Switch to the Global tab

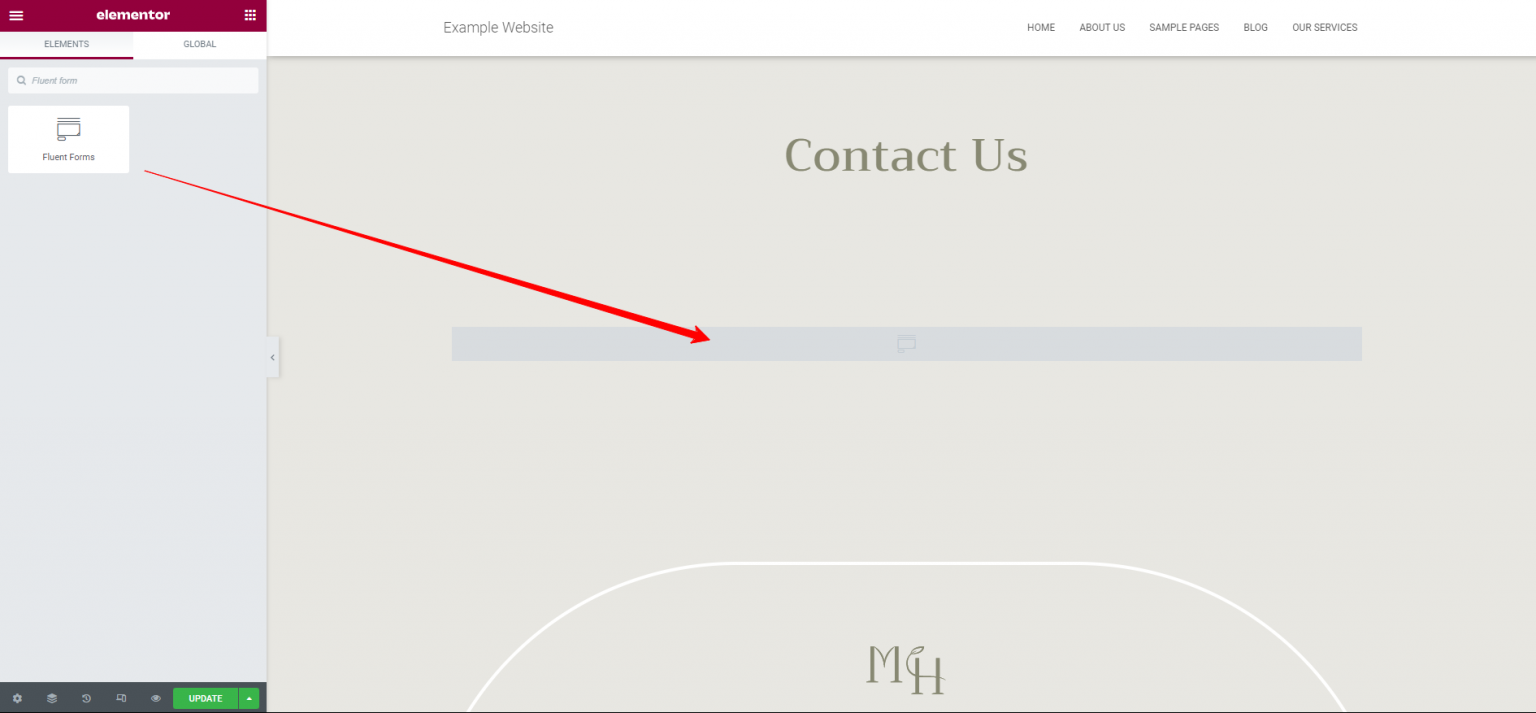200,45
